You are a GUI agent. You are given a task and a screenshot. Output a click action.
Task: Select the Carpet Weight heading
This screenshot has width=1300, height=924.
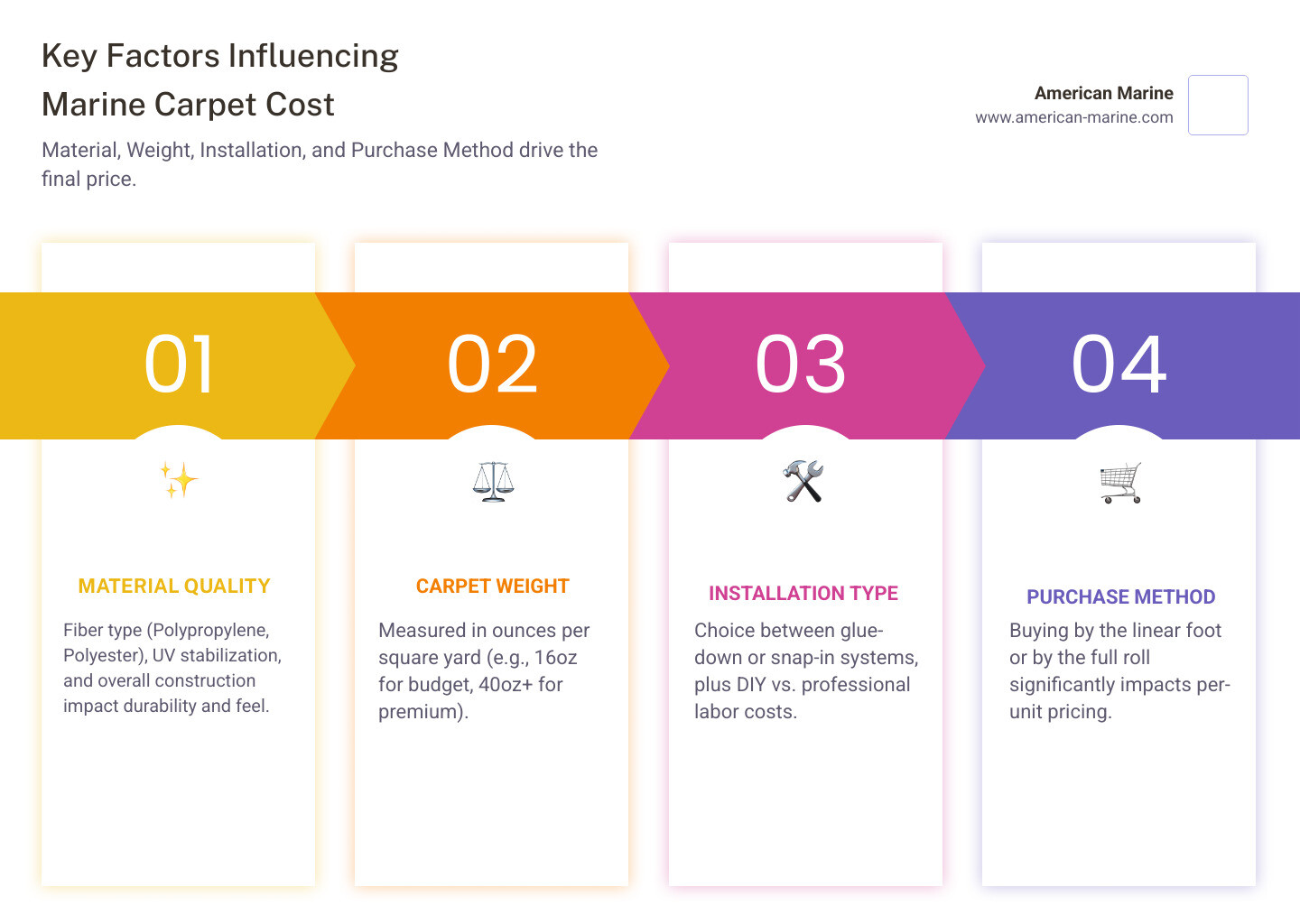point(492,587)
